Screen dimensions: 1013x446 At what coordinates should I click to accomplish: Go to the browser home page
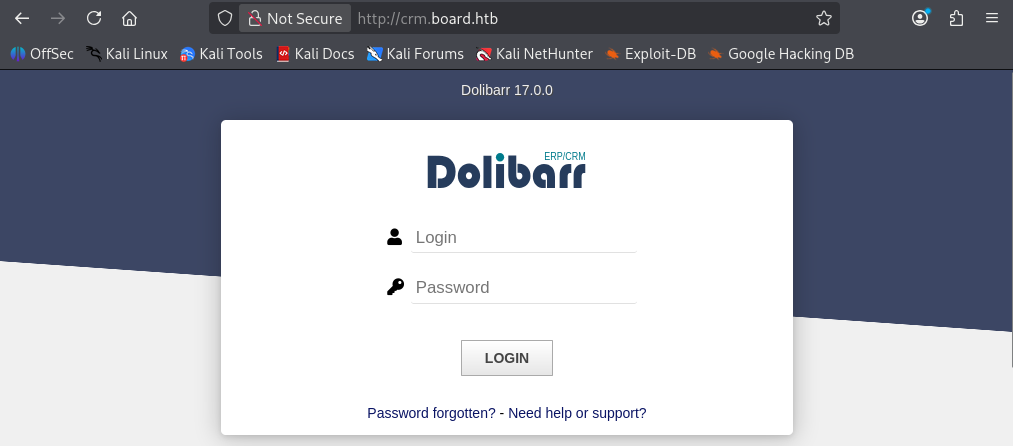click(x=129, y=18)
